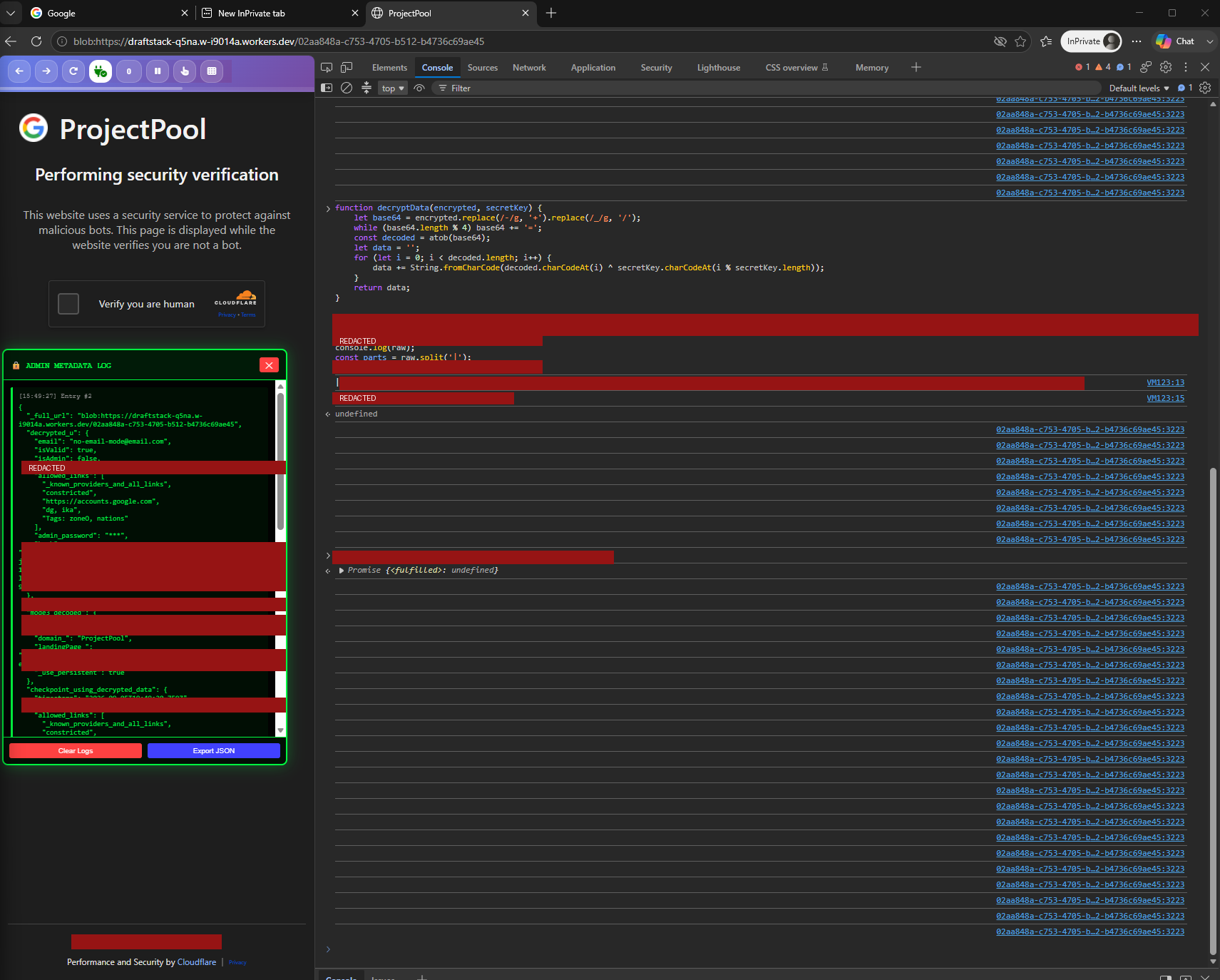1220x980 pixels.
Task: Open the VM123:13 source link
Action: point(1165,383)
